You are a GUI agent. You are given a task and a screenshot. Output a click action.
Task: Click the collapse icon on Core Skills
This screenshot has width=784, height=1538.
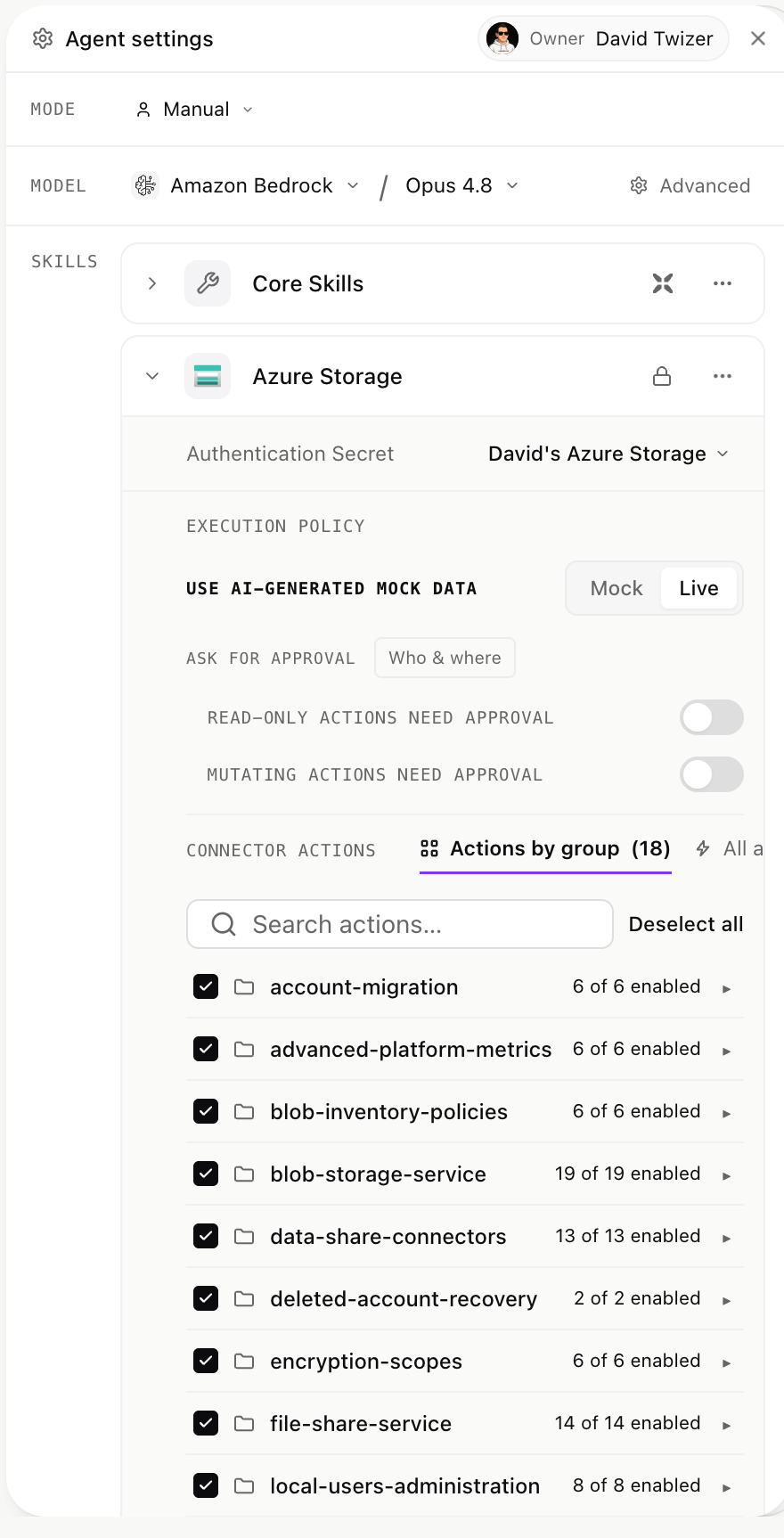(663, 283)
